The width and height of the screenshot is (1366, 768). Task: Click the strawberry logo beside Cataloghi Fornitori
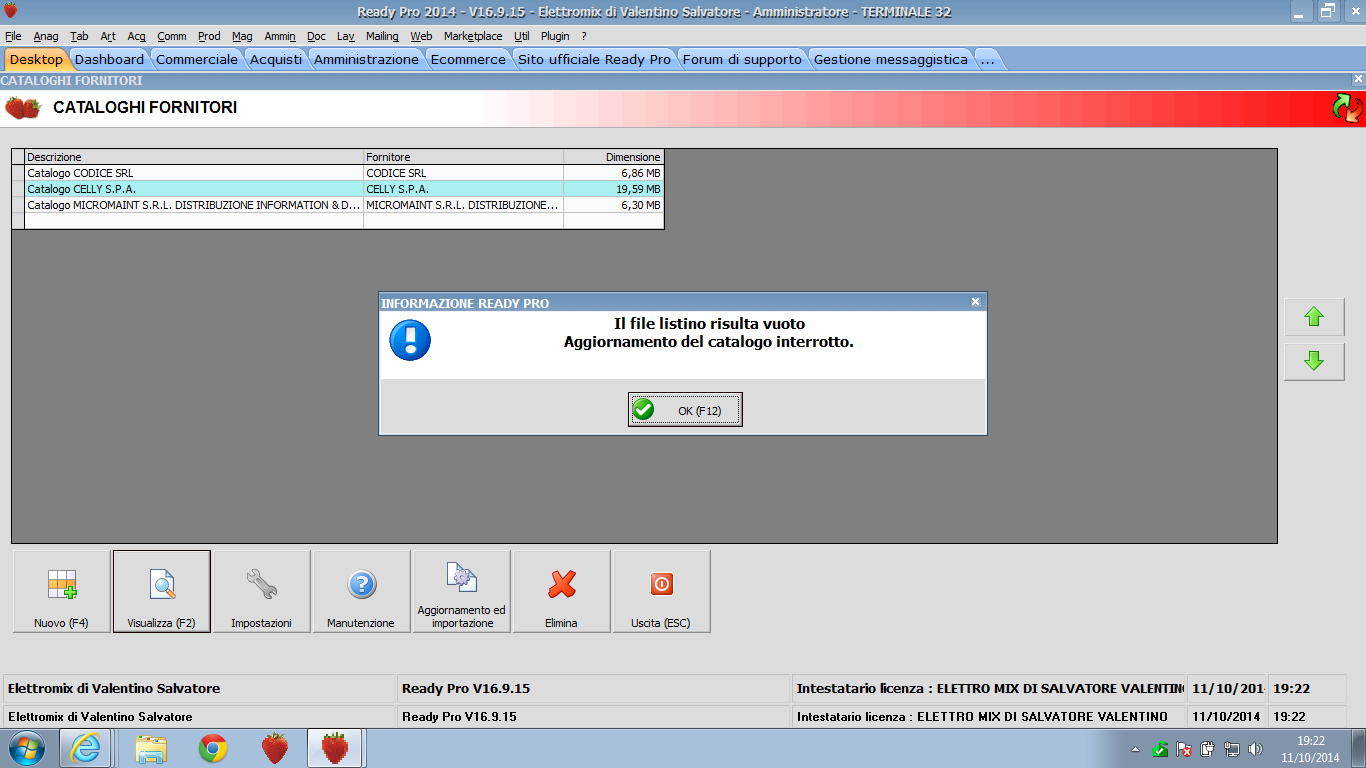click(x=23, y=107)
